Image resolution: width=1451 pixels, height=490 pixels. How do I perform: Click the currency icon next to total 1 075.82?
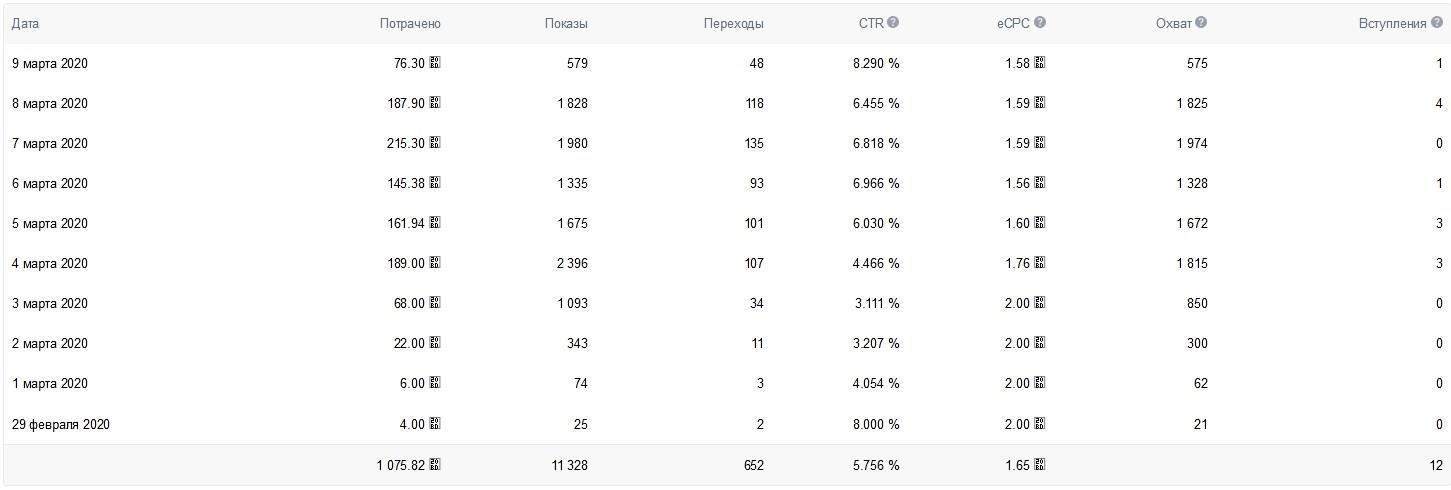435,464
